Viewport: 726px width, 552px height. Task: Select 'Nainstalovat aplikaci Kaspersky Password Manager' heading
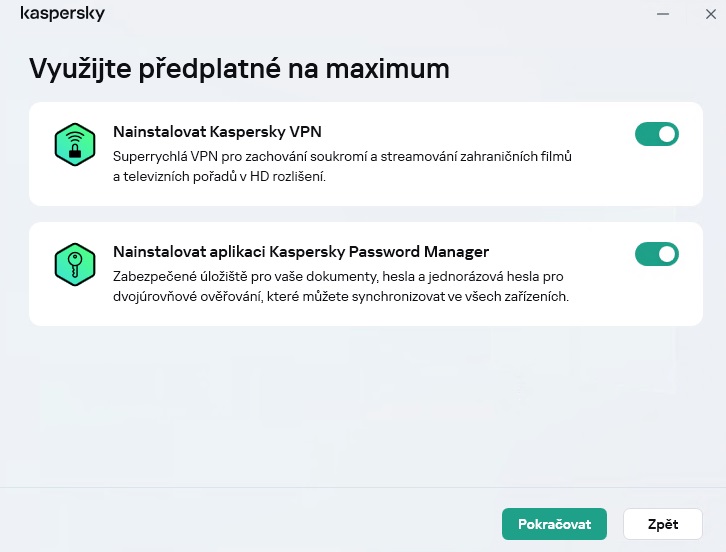(x=301, y=251)
